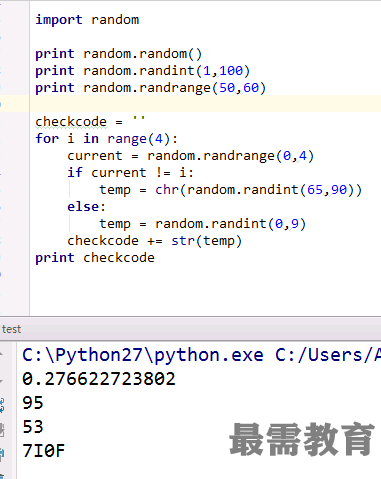Image resolution: width=381 pixels, height=479 pixels.
Task: Click the "checkcode += str(temp)" line
Action: [x=154, y=241]
